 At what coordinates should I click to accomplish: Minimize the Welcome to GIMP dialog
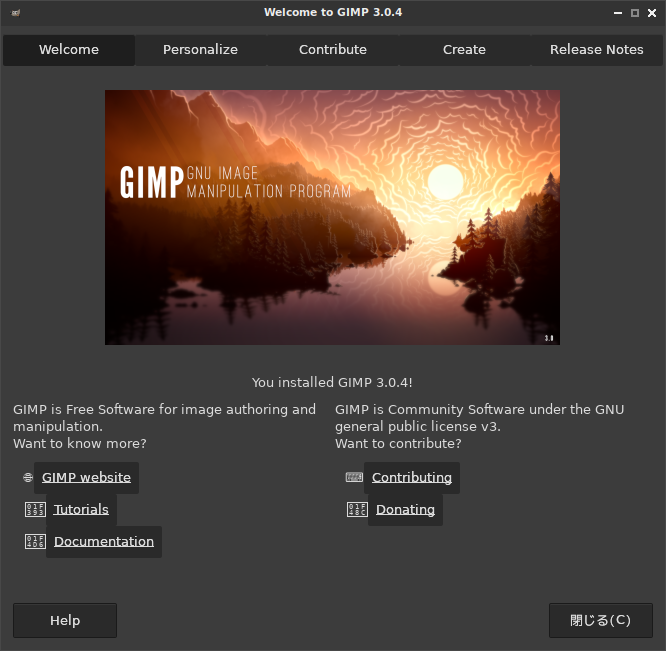click(618, 13)
